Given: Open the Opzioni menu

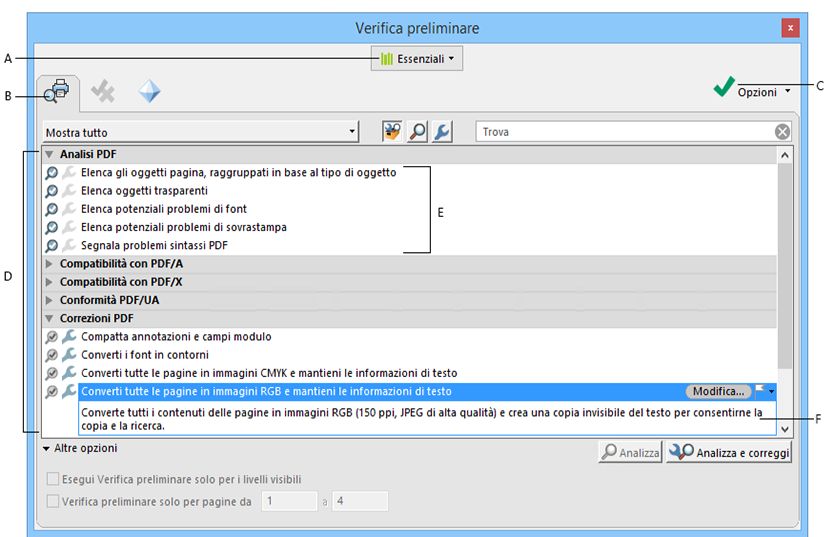Looking at the screenshot, I should [764, 92].
